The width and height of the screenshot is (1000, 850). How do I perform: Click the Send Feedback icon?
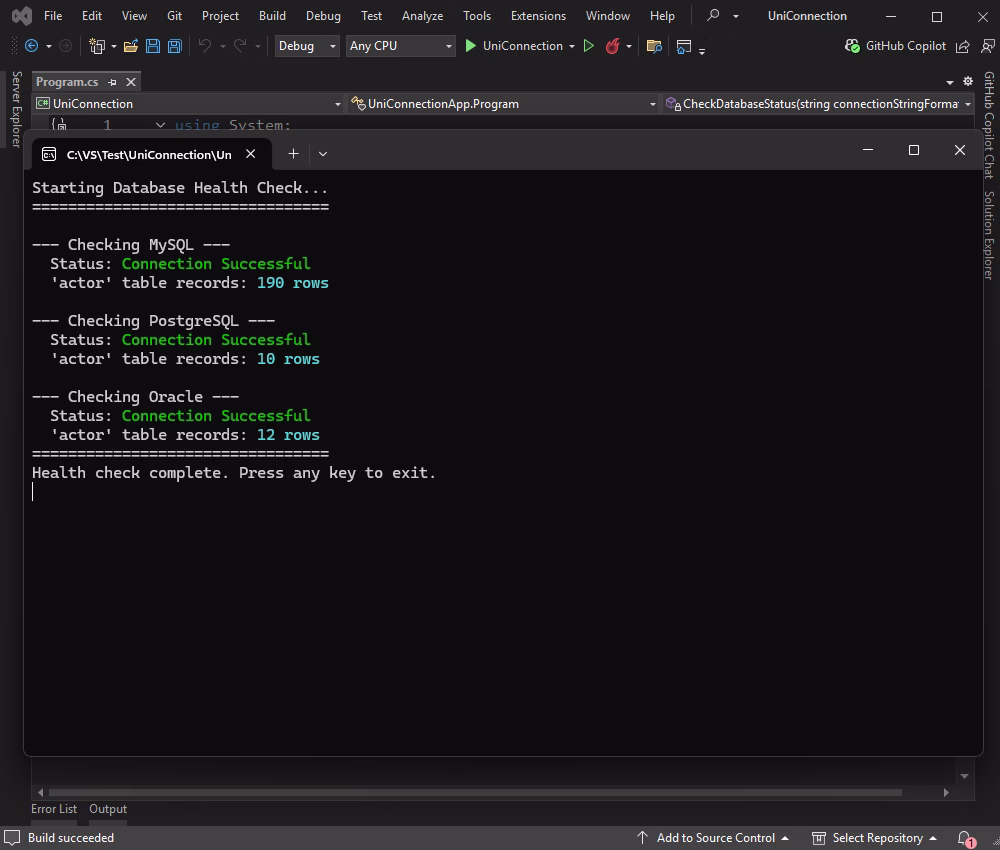coord(988,46)
